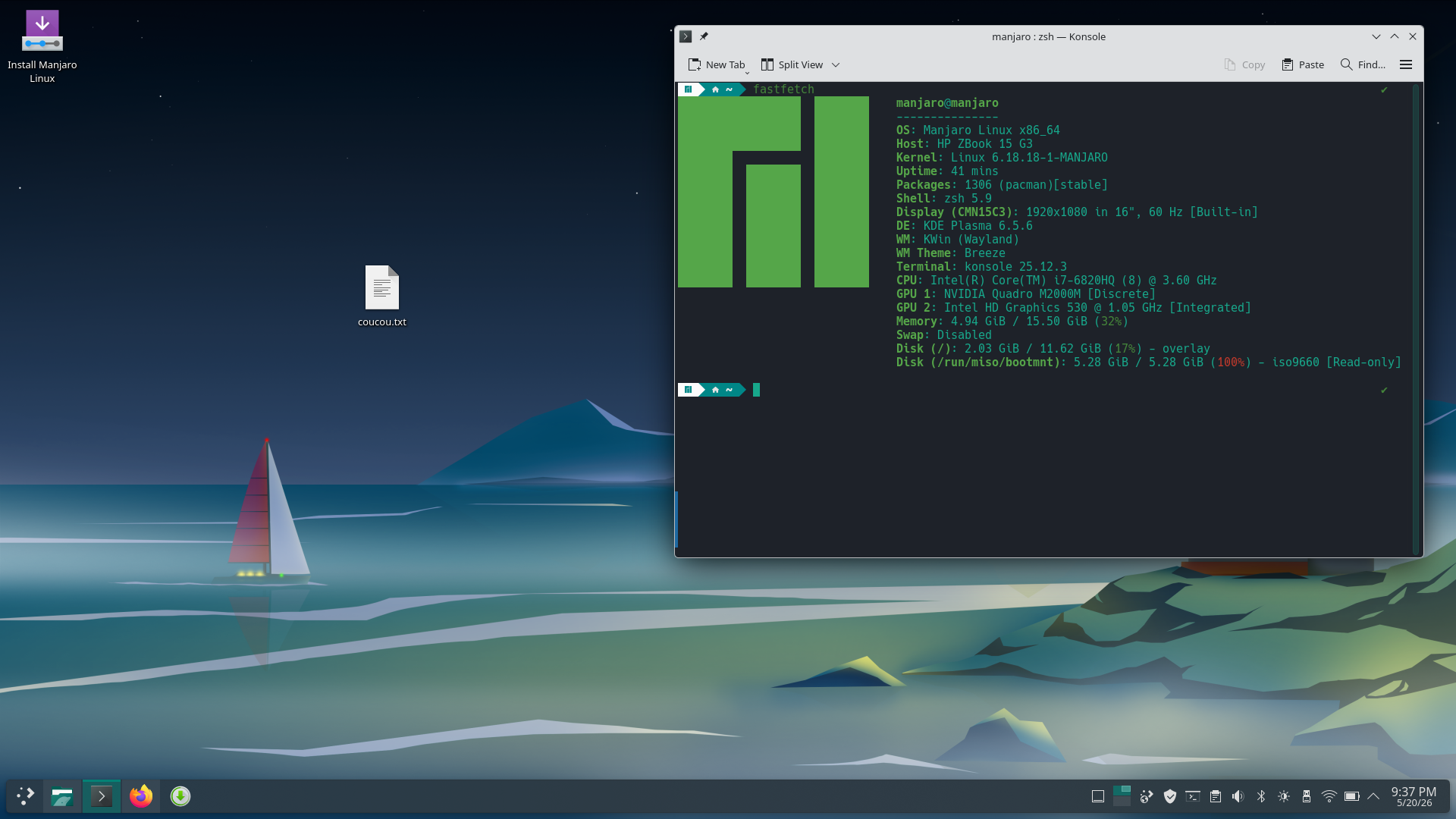The width and height of the screenshot is (1456, 819).
Task: Open the Konsole hamburger menu
Action: [x=1406, y=65]
